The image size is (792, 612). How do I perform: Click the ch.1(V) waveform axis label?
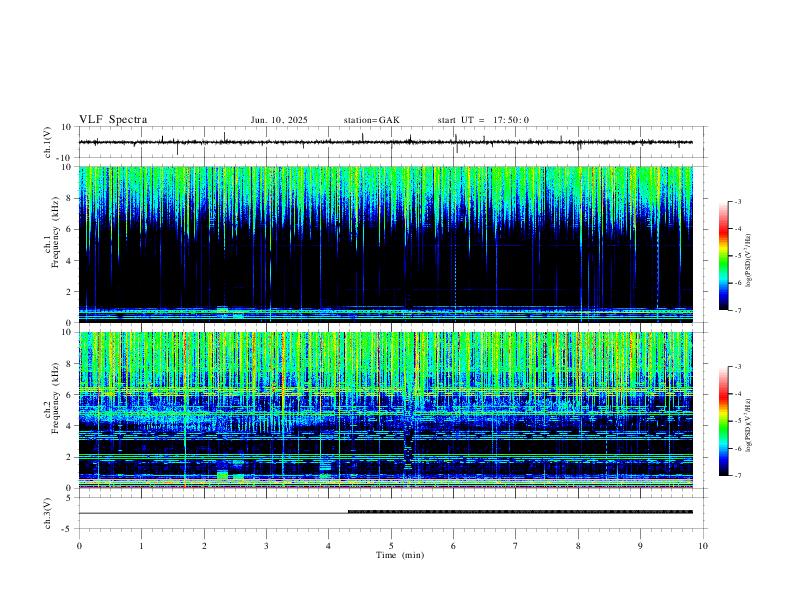(x=48, y=142)
